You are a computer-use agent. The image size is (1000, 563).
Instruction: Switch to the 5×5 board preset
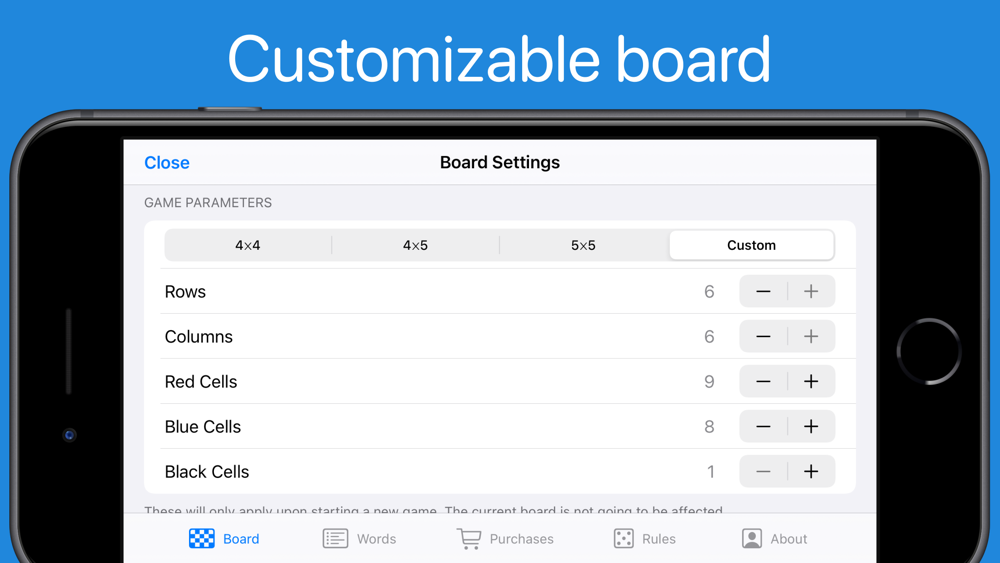pyautogui.click(x=583, y=245)
